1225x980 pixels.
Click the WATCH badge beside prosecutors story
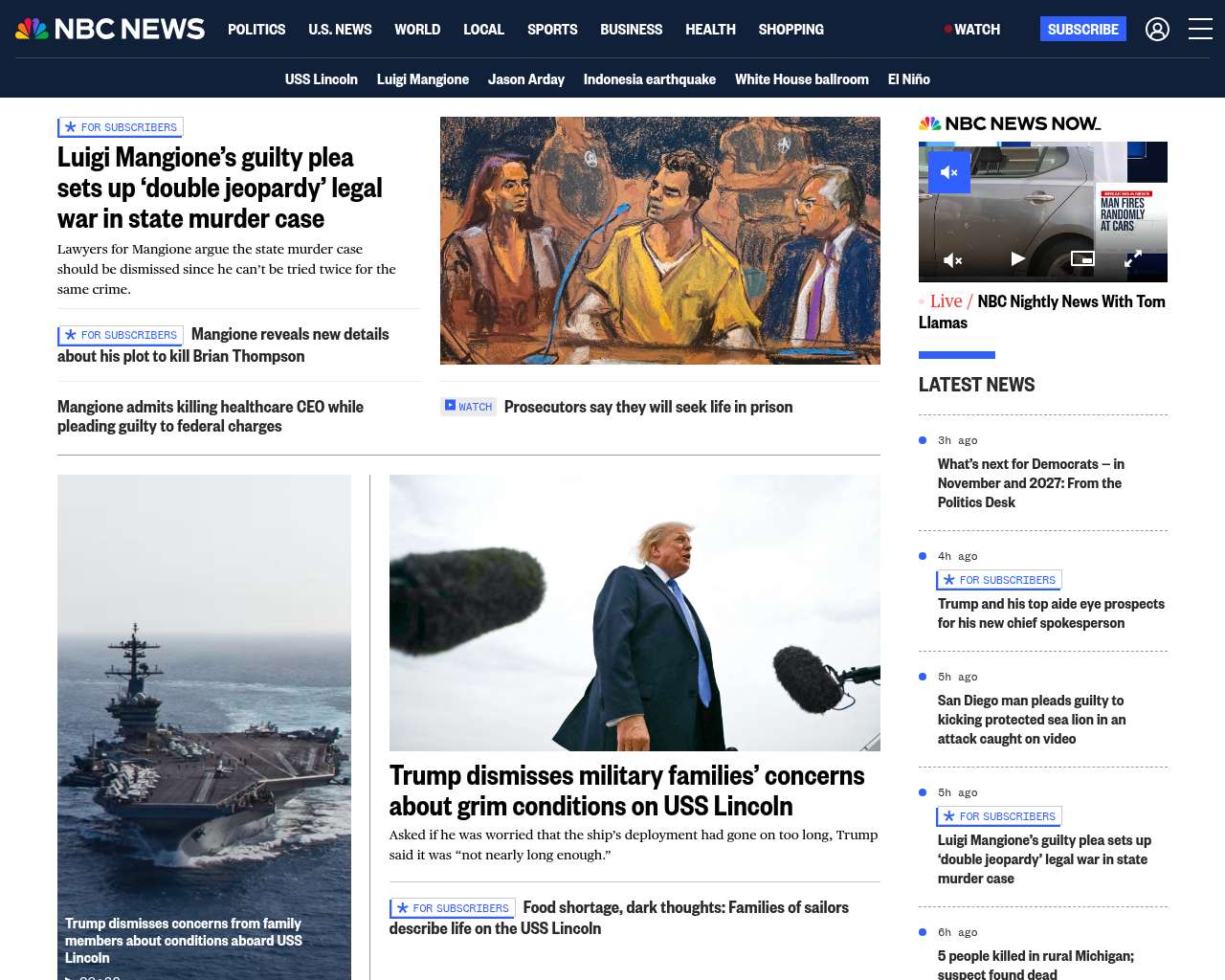[x=468, y=407]
